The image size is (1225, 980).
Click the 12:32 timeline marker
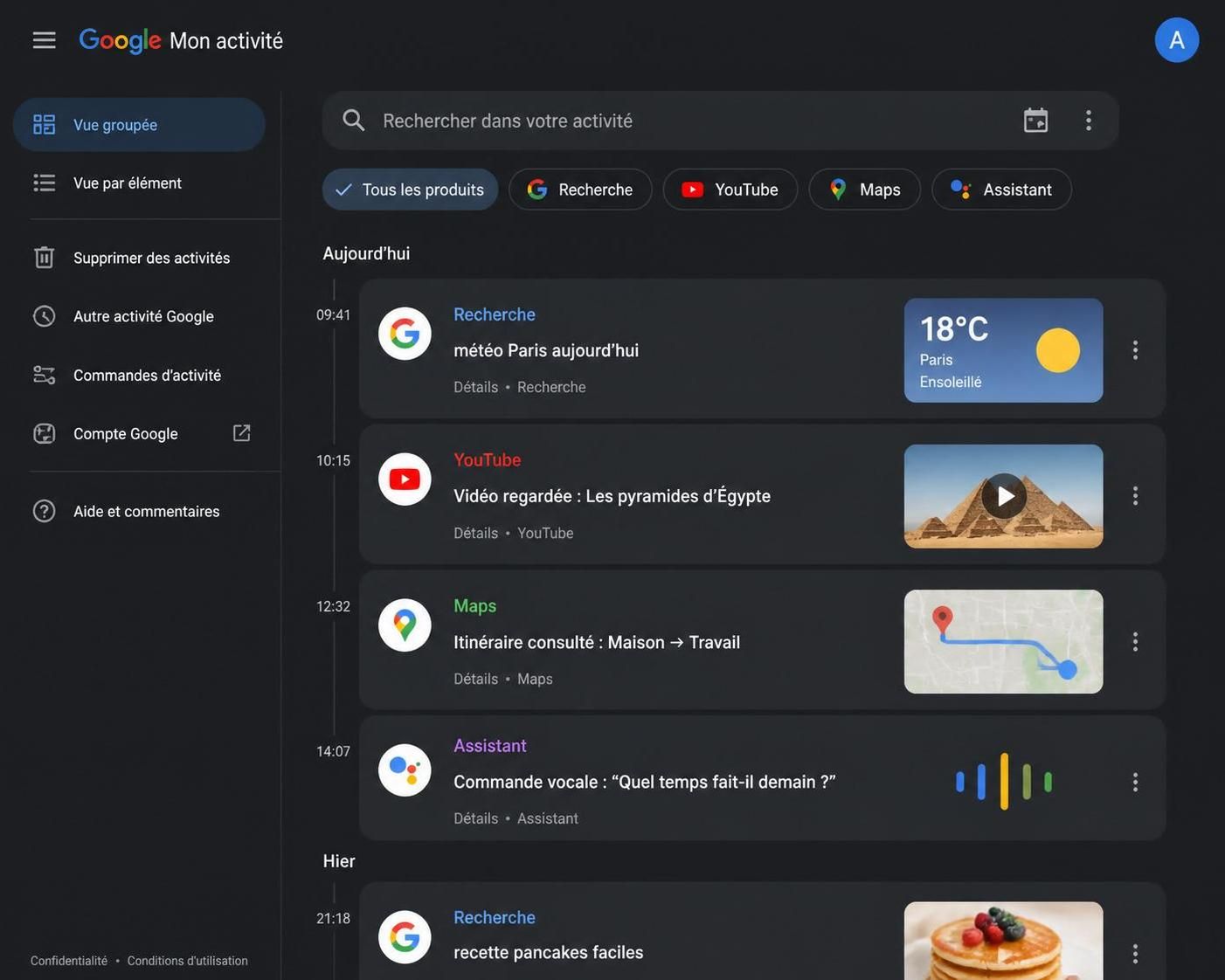[x=333, y=606]
